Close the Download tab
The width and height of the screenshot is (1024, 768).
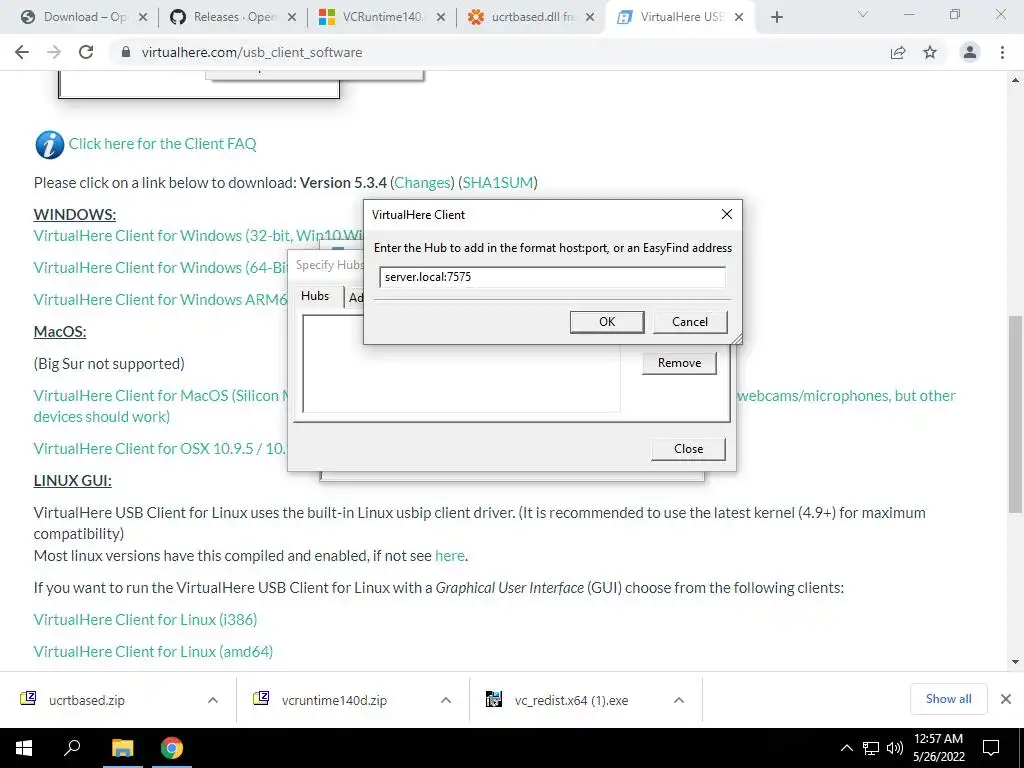pyautogui.click(x=143, y=18)
